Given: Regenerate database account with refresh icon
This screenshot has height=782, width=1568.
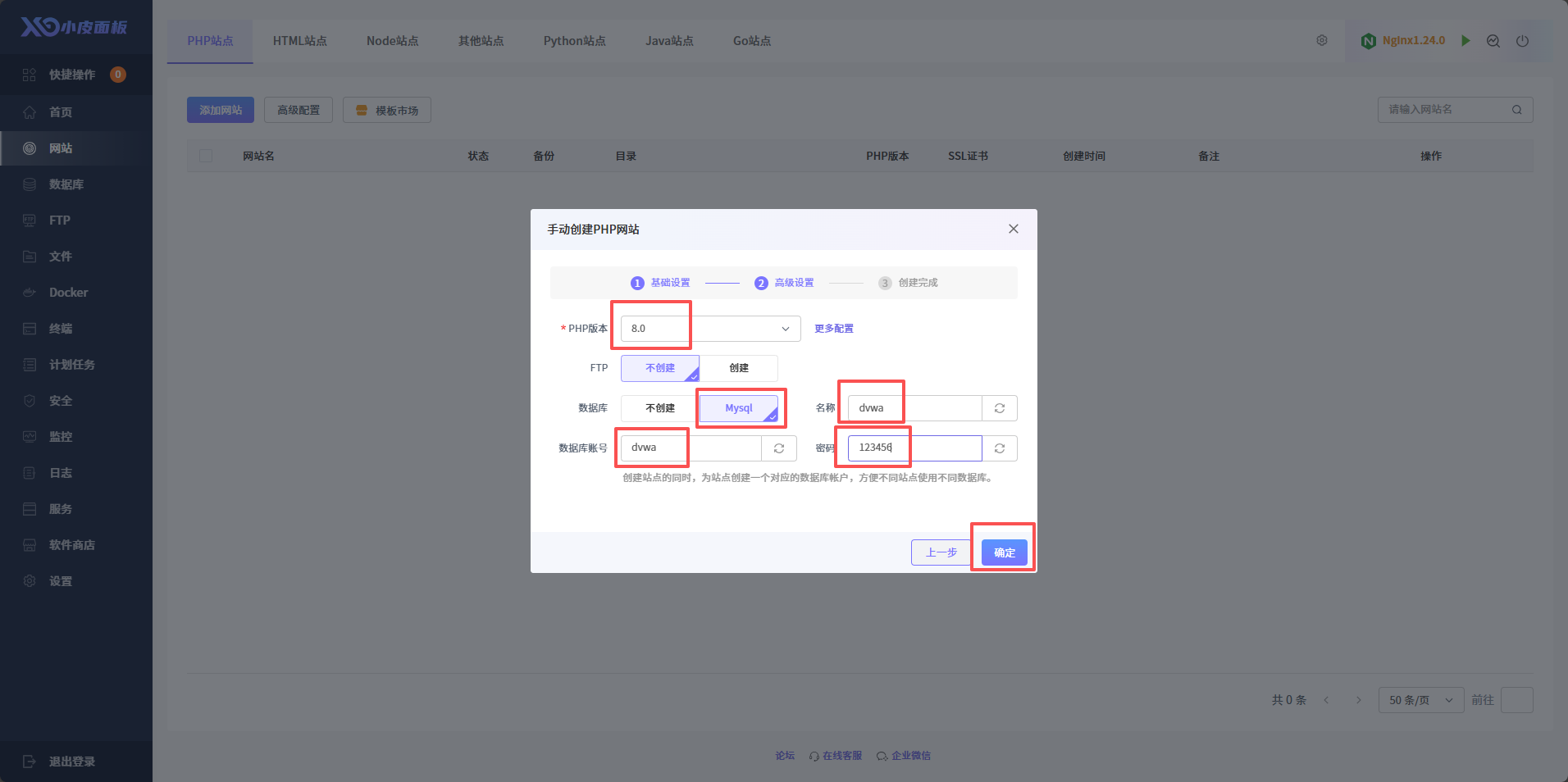Looking at the screenshot, I should click(778, 448).
